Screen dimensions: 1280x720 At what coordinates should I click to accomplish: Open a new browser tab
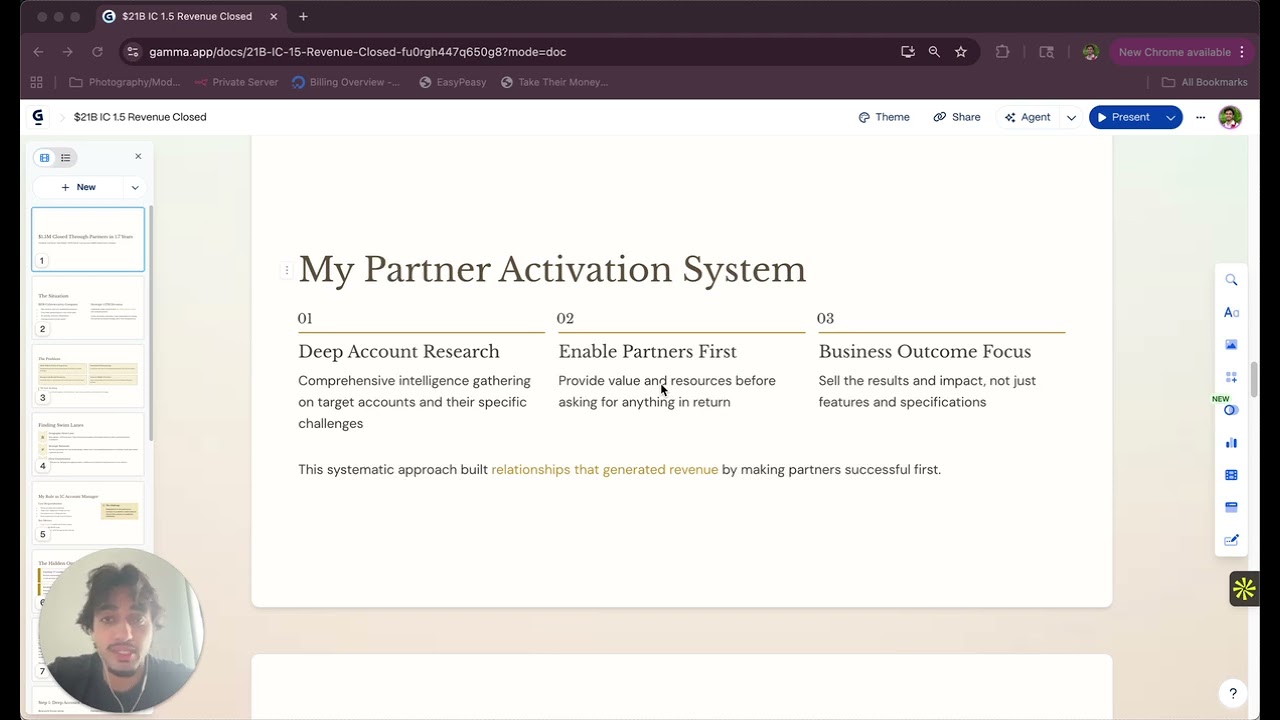tap(303, 16)
